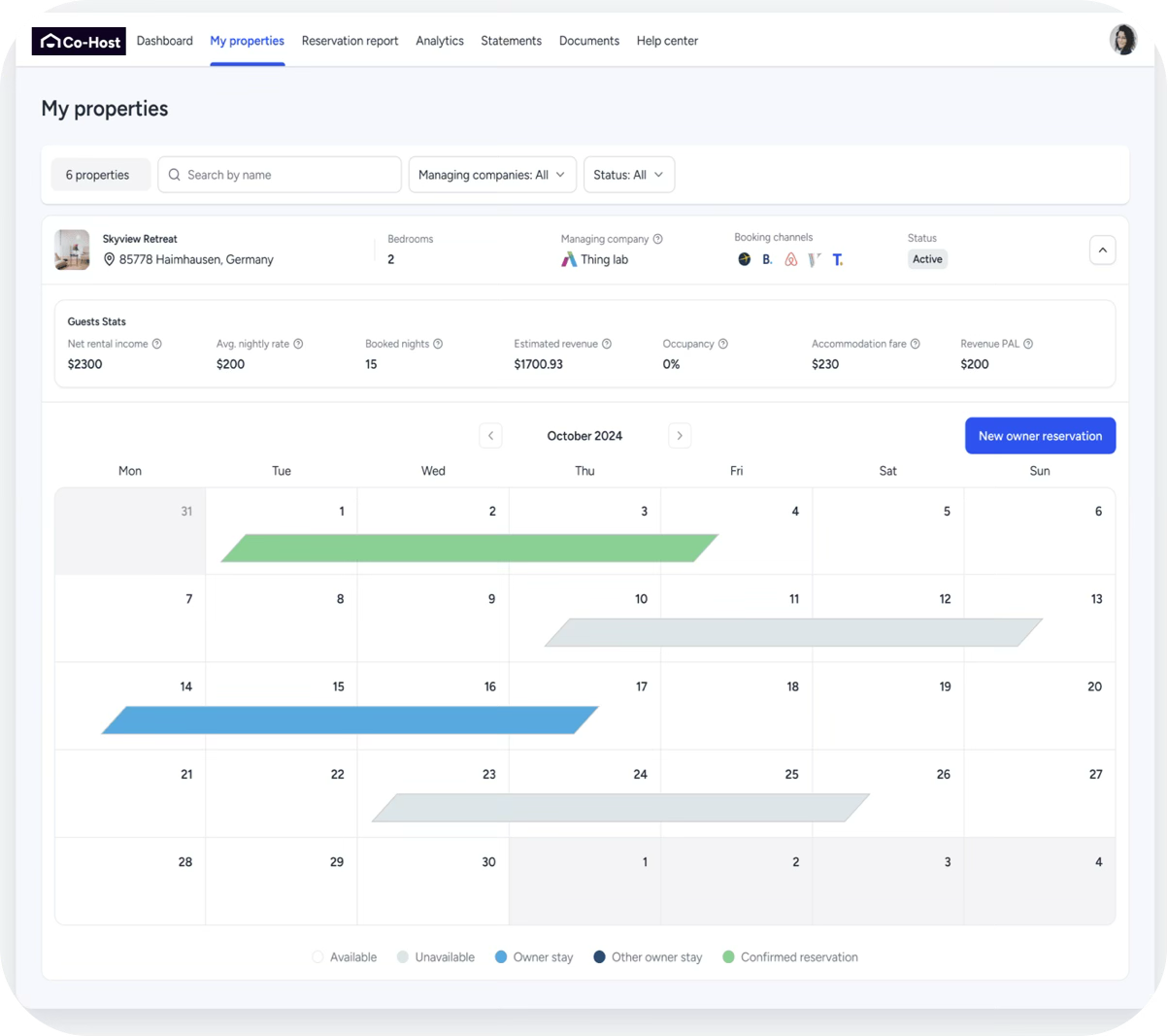Open Skyview Retreat property thumbnail
The height and width of the screenshot is (1036, 1168).
72,250
